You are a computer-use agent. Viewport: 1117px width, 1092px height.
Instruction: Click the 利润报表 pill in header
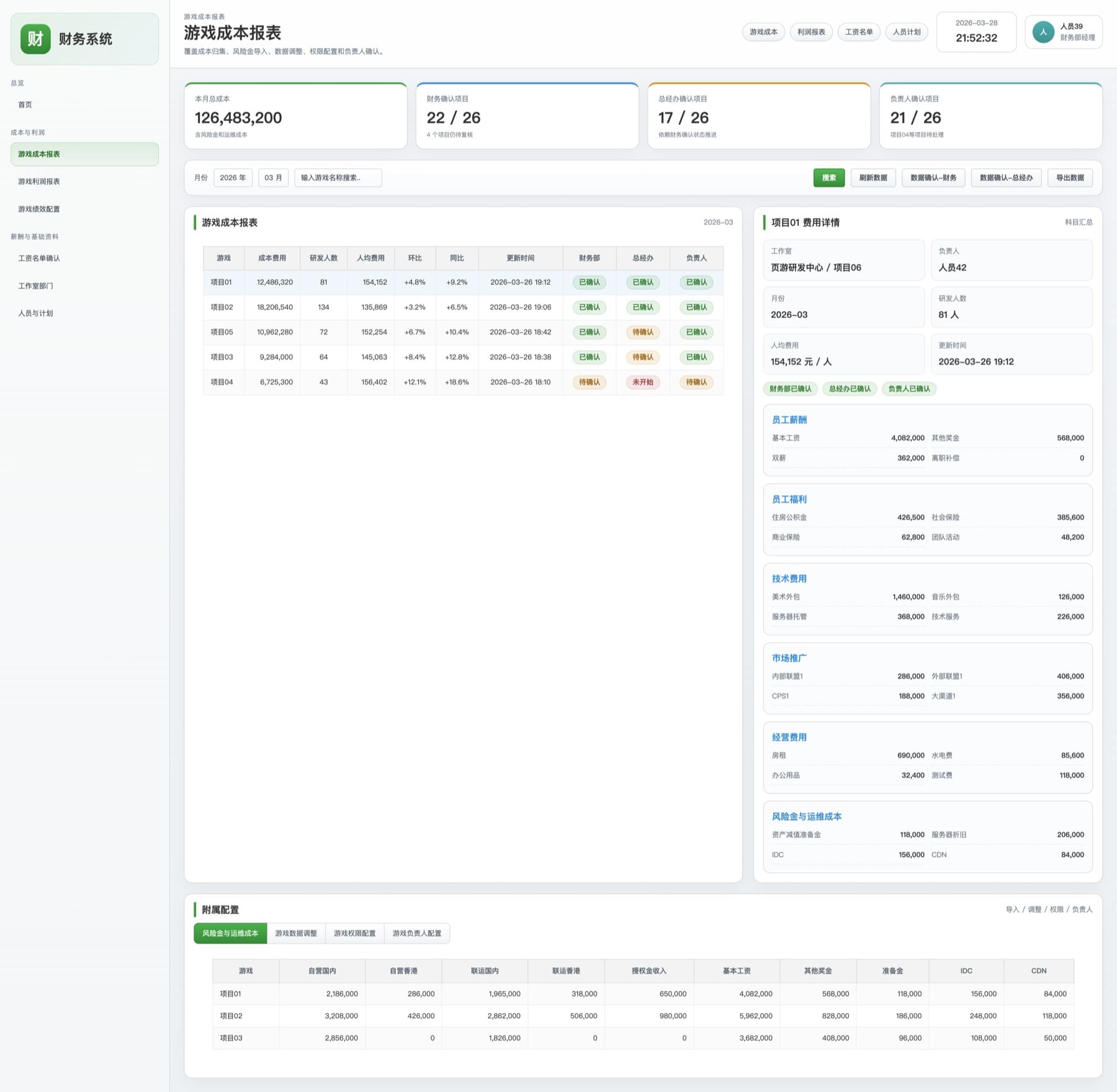click(811, 32)
